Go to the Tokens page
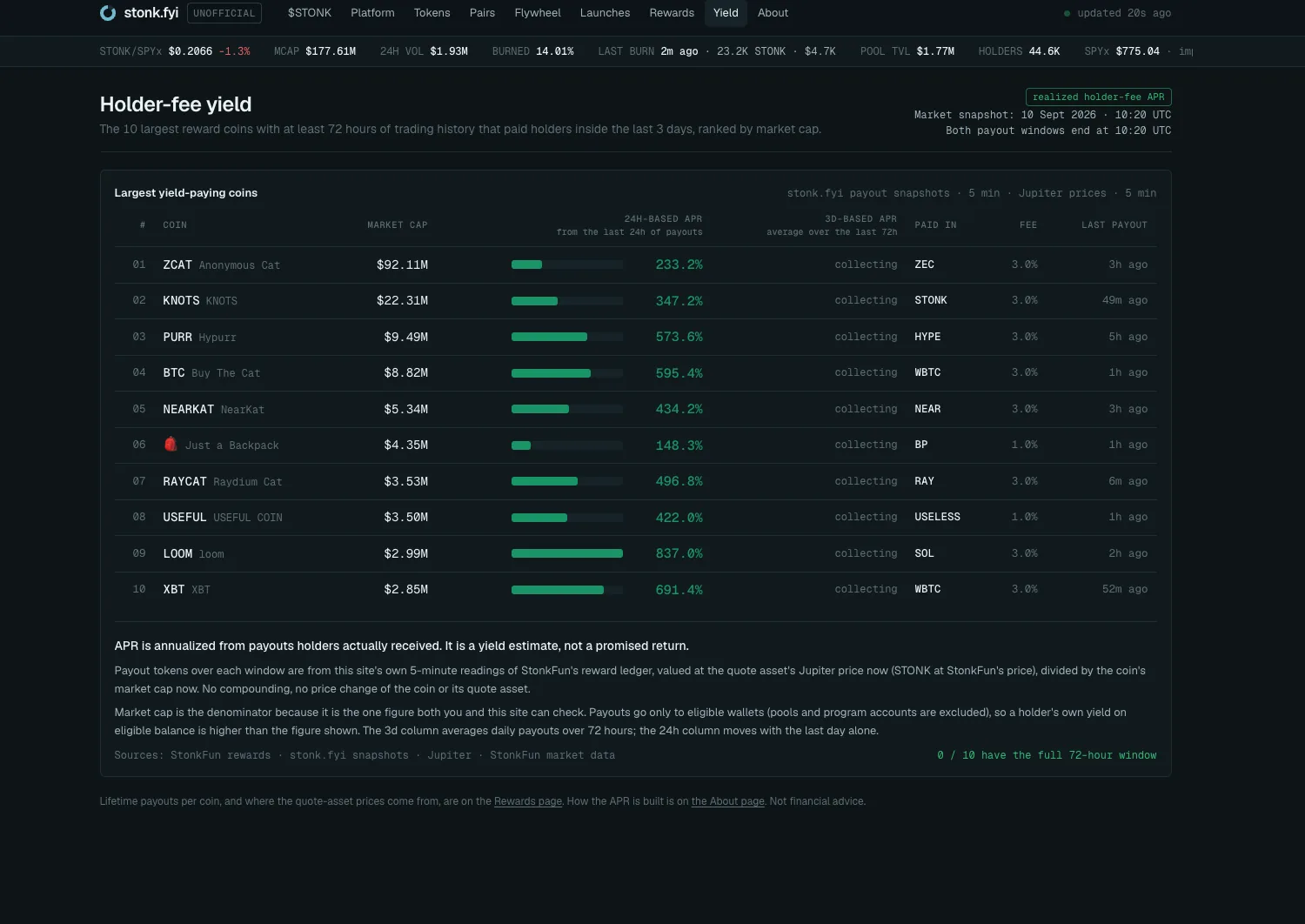This screenshot has height=924, width=1305. (432, 13)
